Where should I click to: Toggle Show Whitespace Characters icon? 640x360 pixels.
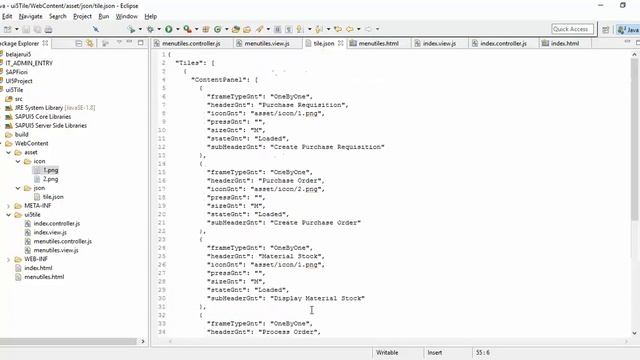289,29
